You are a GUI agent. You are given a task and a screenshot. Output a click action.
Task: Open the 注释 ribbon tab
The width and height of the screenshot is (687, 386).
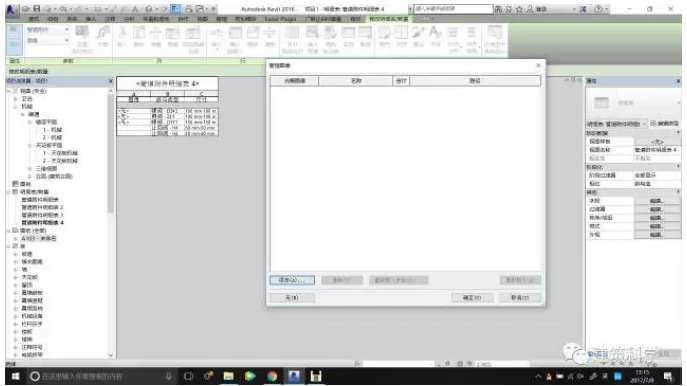[x=110, y=19]
